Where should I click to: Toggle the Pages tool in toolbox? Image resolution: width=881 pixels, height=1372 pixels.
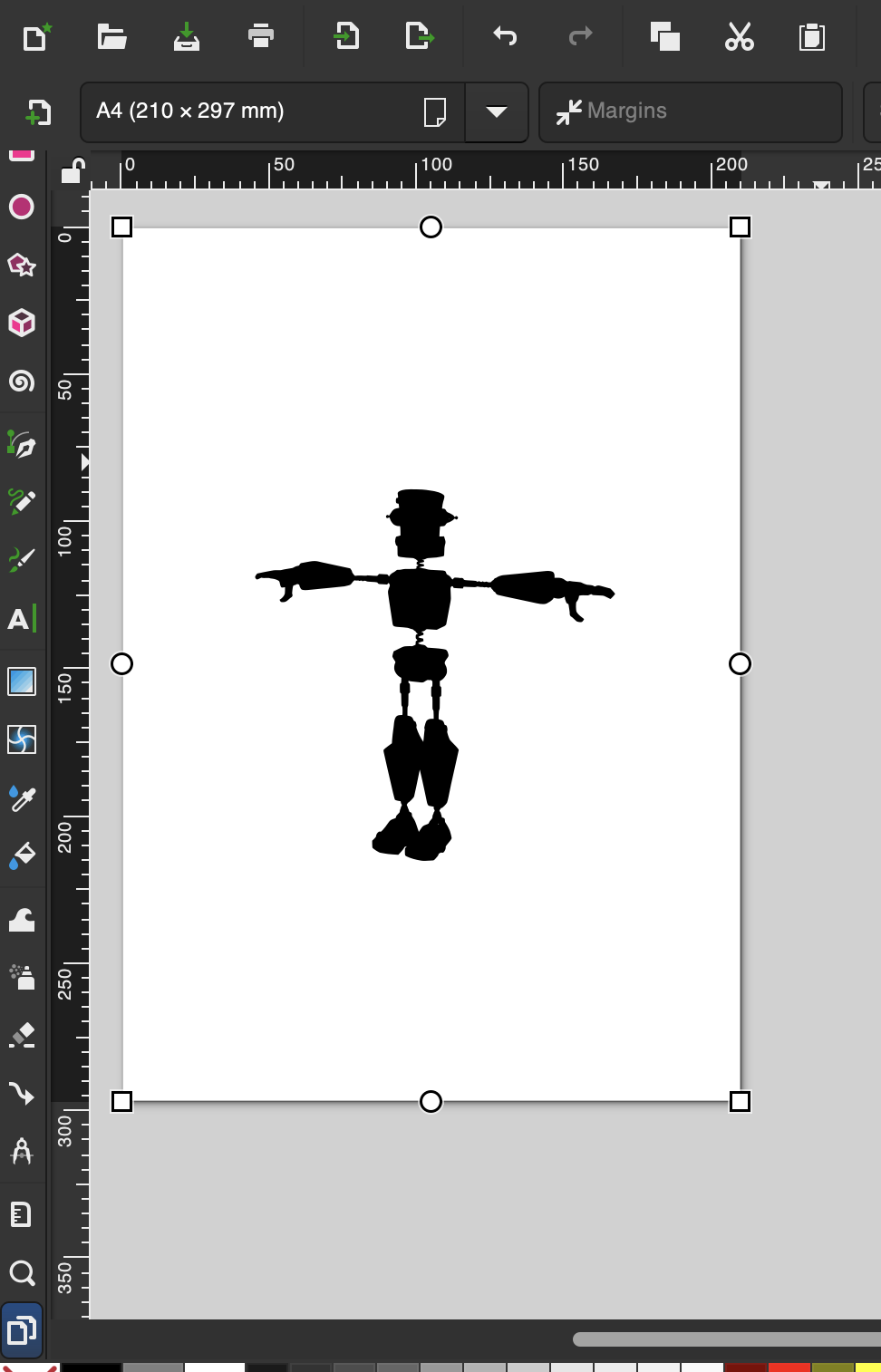(22, 1330)
